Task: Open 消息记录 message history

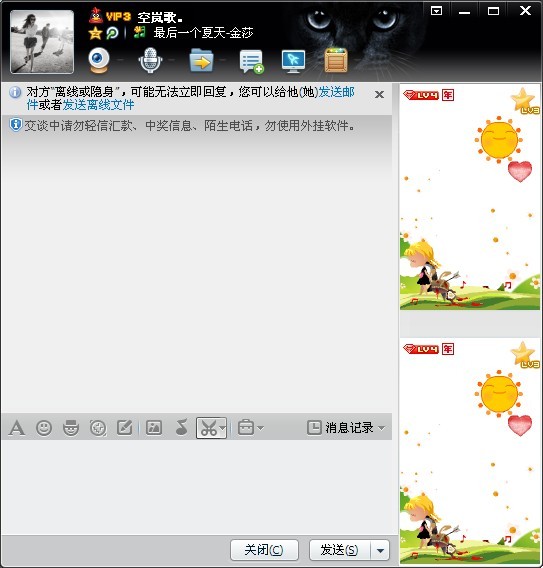Action: [x=340, y=428]
